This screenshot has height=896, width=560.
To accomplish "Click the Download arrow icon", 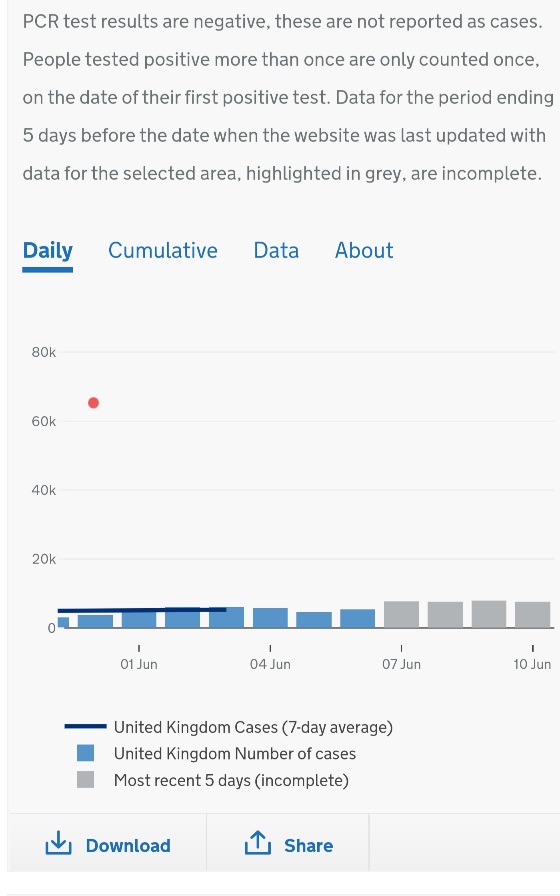I will point(58,843).
